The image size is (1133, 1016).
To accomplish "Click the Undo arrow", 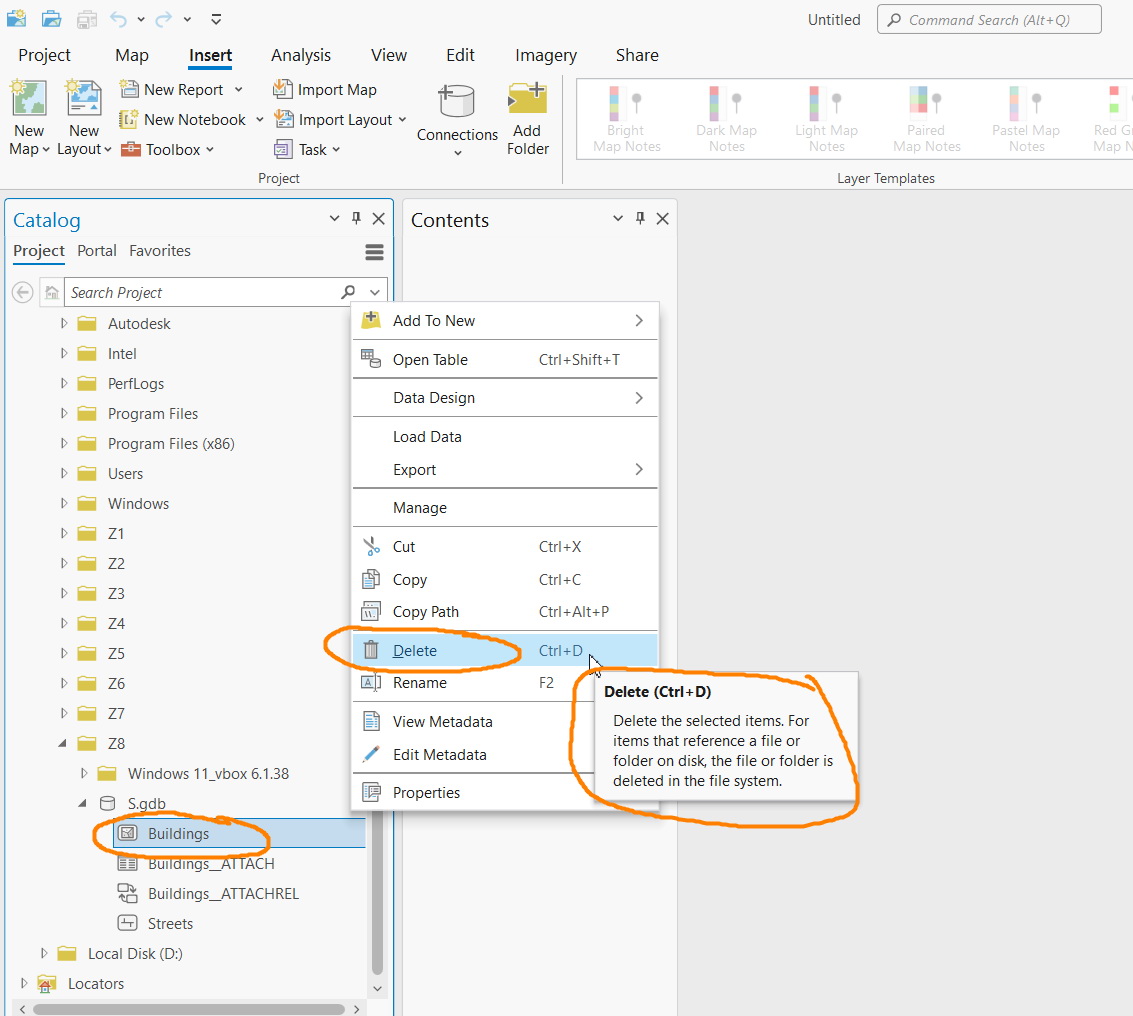I will pos(117,18).
